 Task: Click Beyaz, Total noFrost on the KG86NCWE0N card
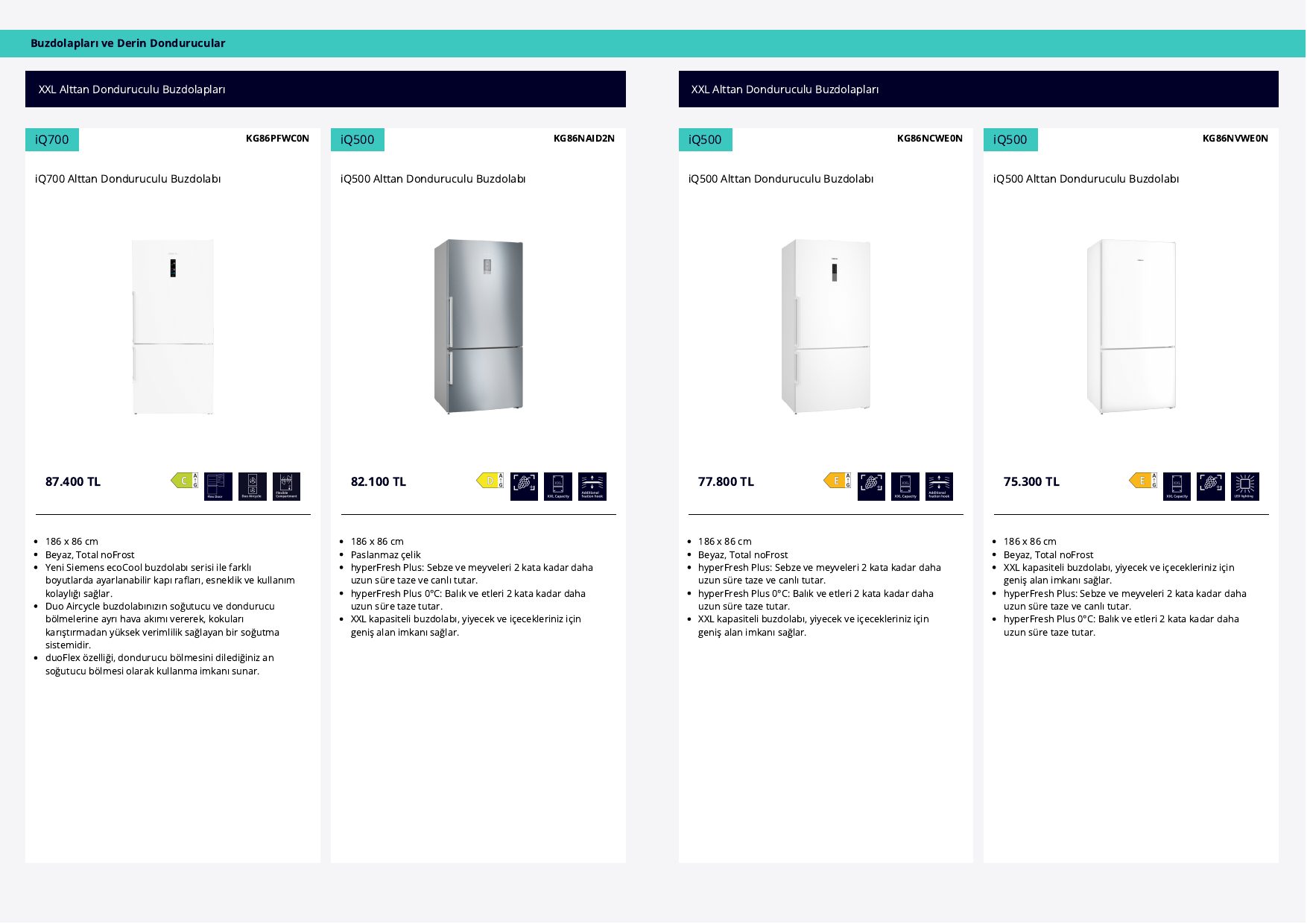[743, 555]
